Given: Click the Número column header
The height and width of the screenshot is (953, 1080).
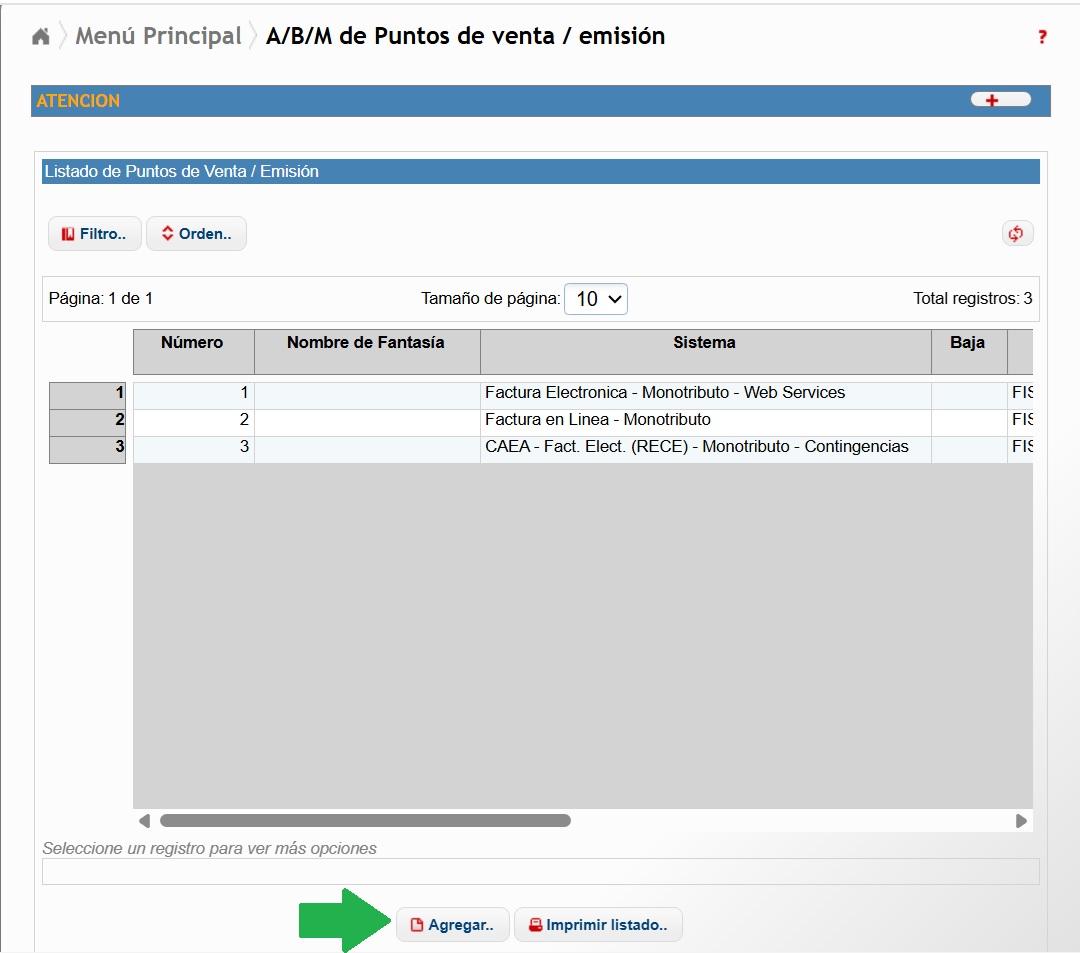Looking at the screenshot, I should (x=192, y=343).
